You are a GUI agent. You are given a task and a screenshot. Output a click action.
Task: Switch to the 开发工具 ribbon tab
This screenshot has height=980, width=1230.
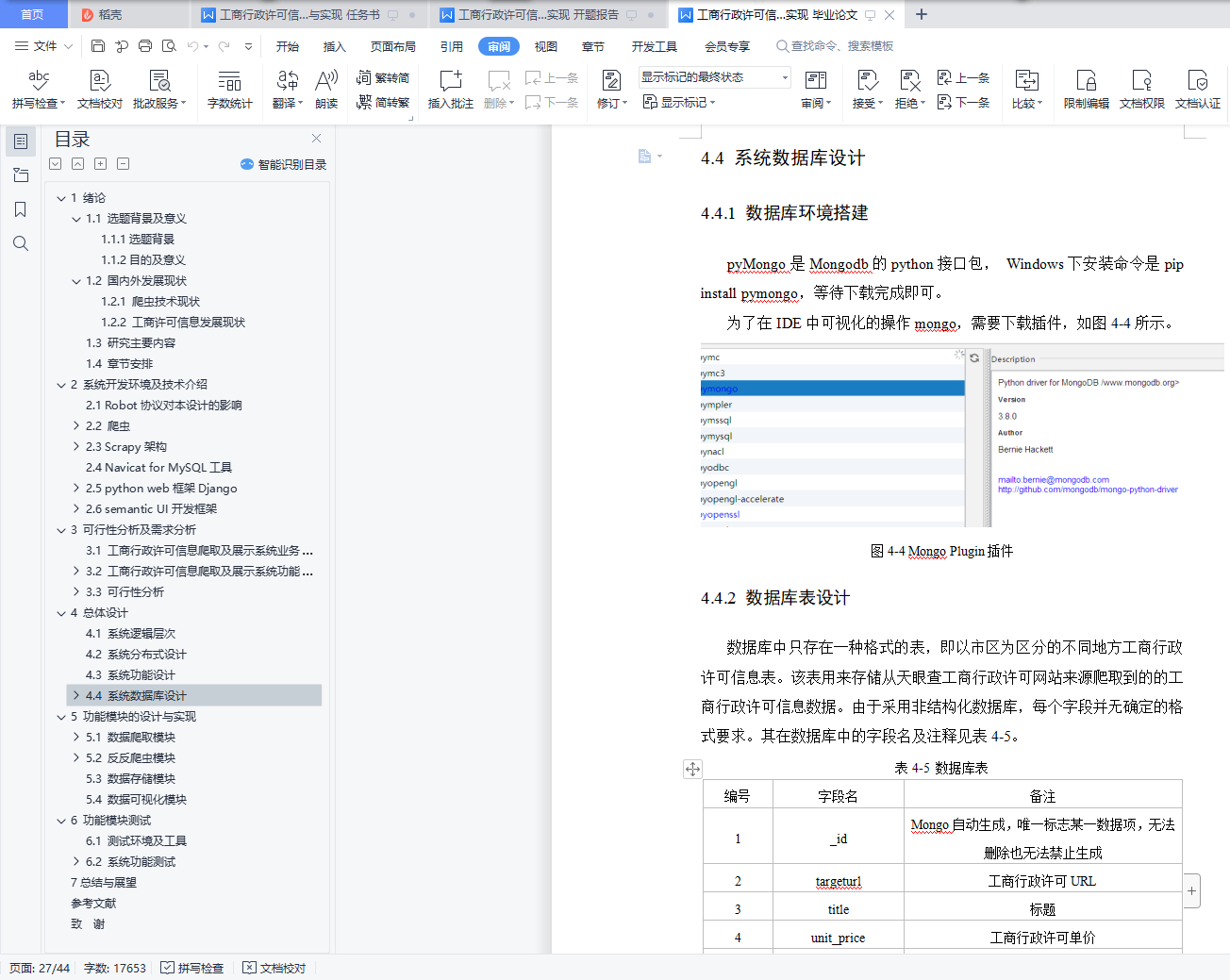pos(655,46)
